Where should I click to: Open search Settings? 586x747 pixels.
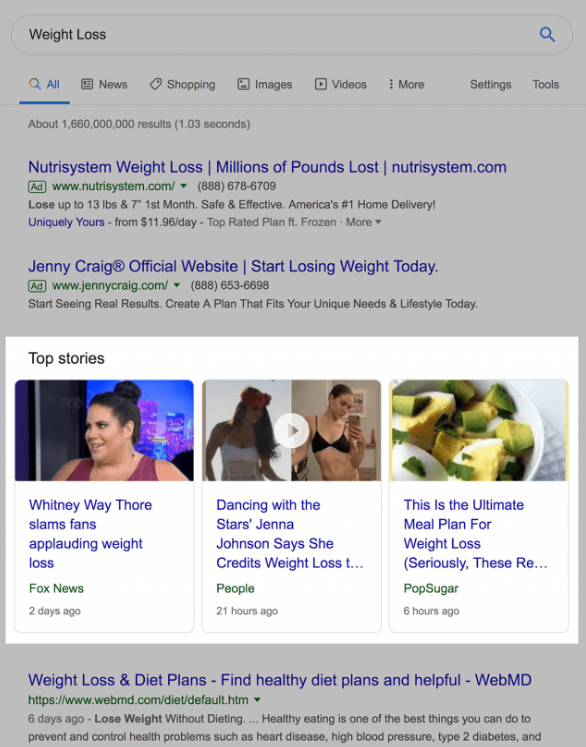pos(490,84)
